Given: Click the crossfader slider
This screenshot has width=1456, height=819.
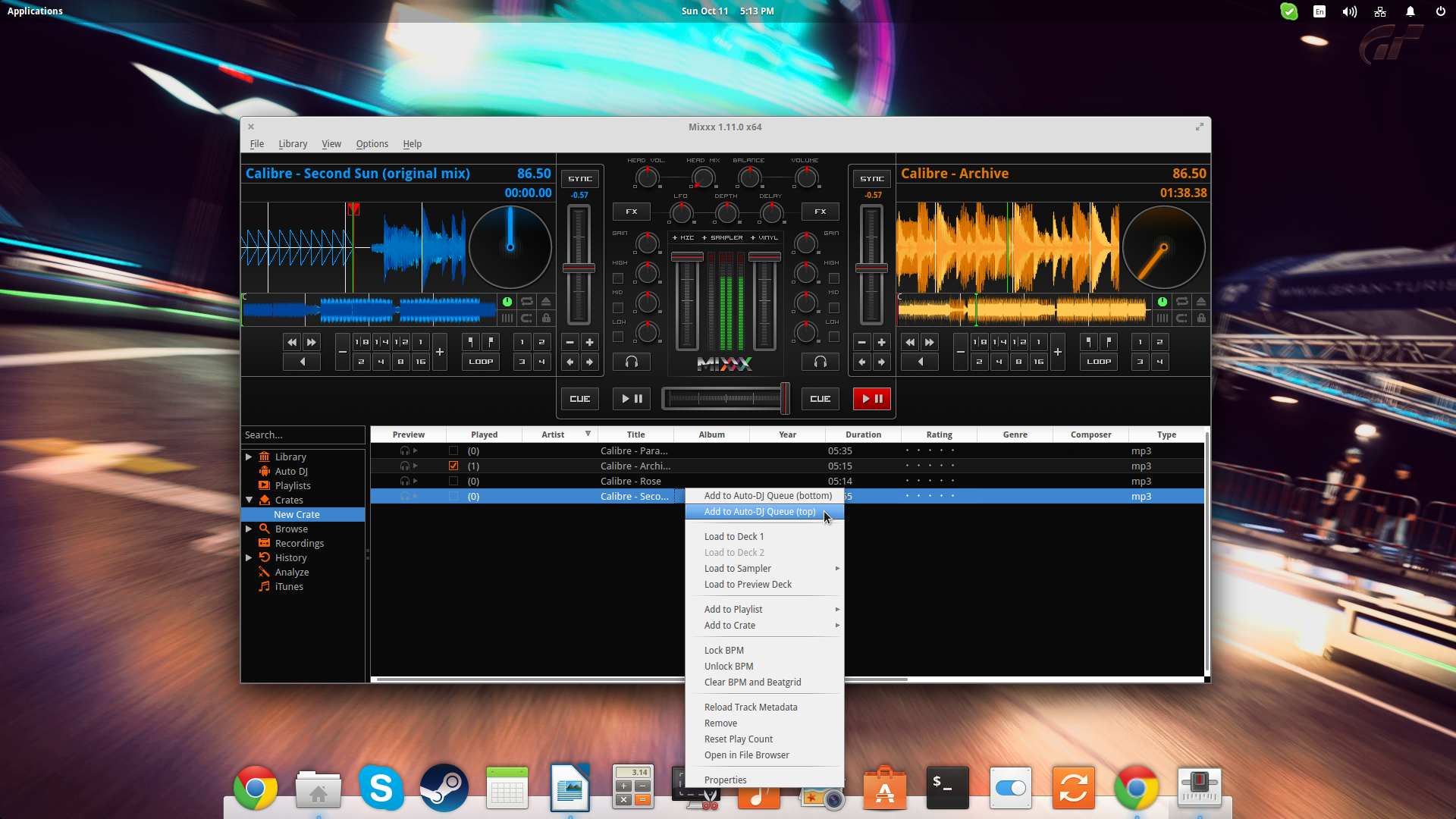Looking at the screenshot, I should (726, 399).
